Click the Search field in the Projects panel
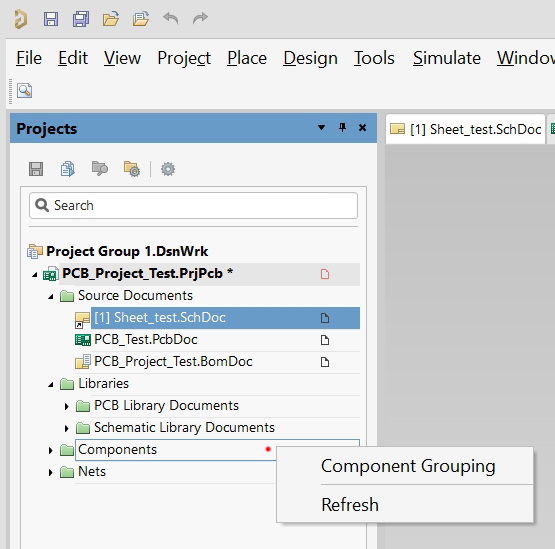This screenshot has height=549, width=555. [193, 205]
